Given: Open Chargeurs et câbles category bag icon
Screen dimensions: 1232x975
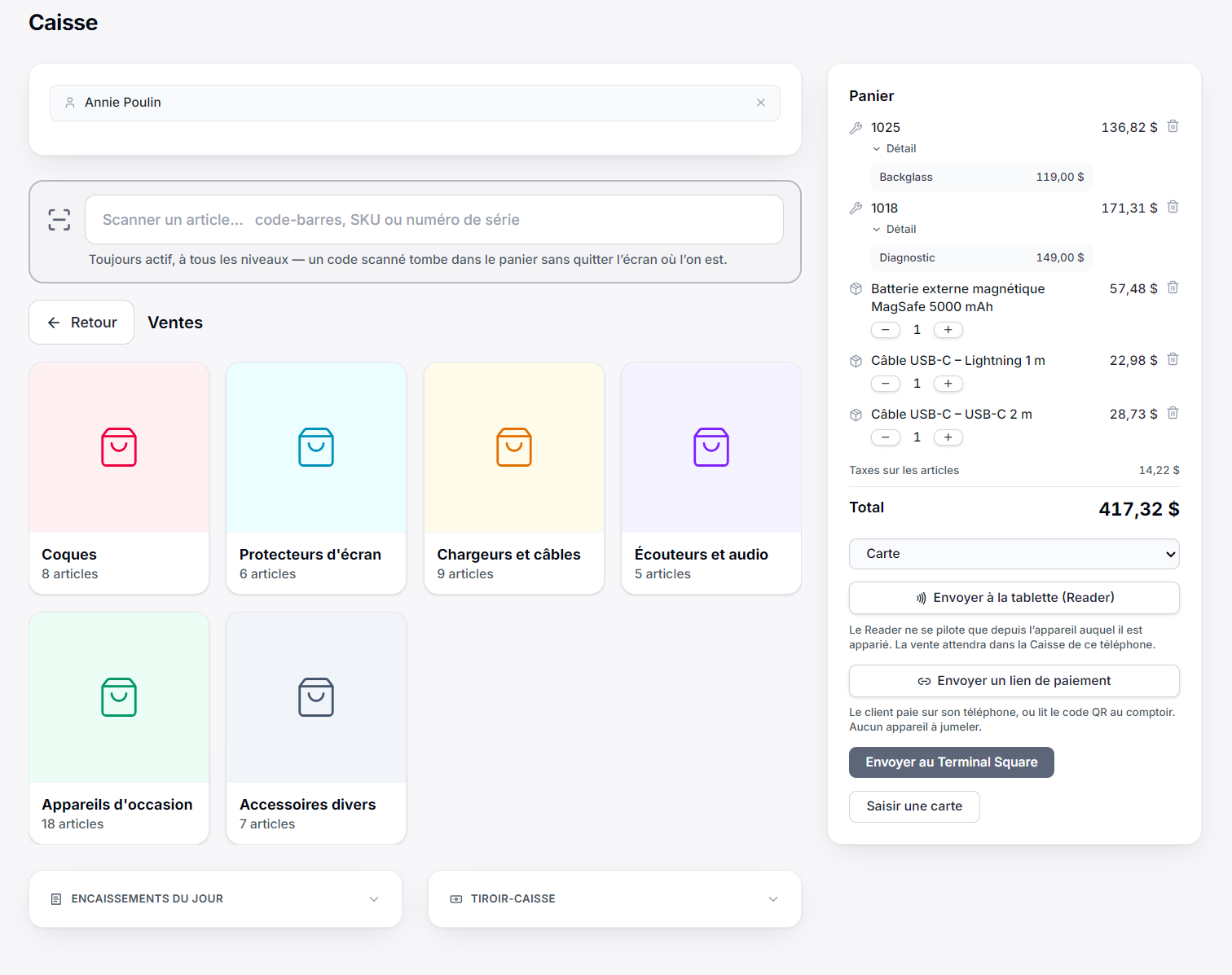Looking at the screenshot, I should tap(514, 447).
